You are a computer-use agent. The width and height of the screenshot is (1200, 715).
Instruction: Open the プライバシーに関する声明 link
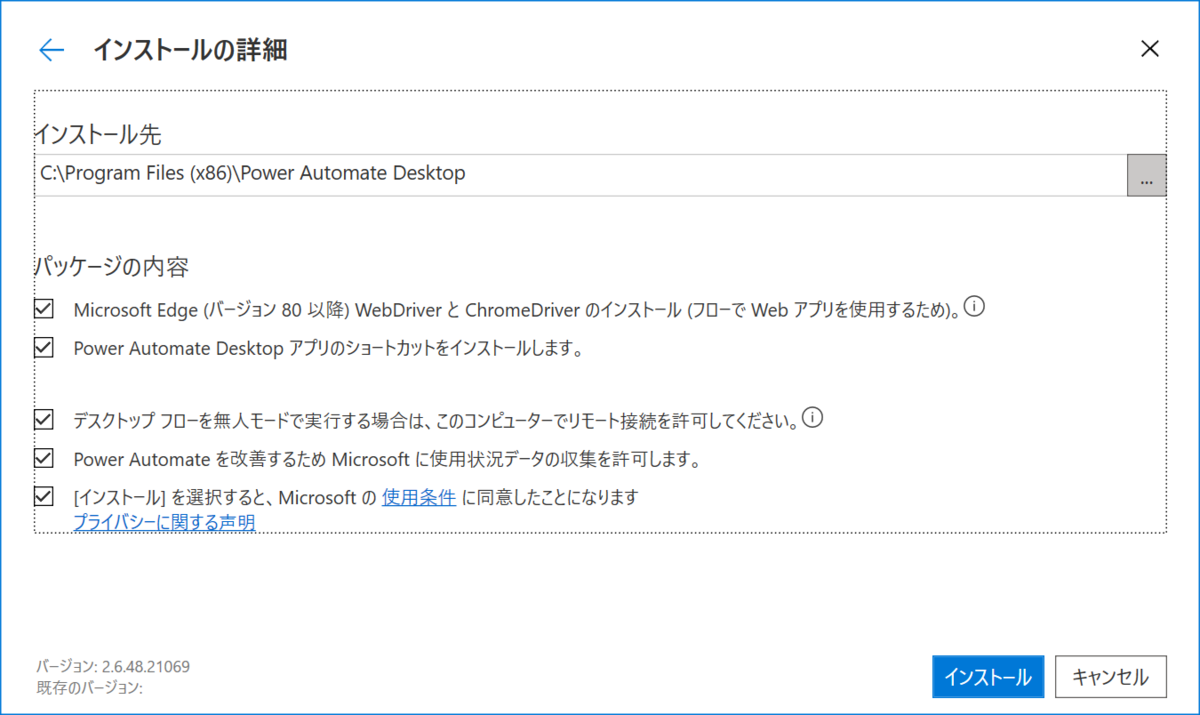pyautogui.click(x=164, y=521)
